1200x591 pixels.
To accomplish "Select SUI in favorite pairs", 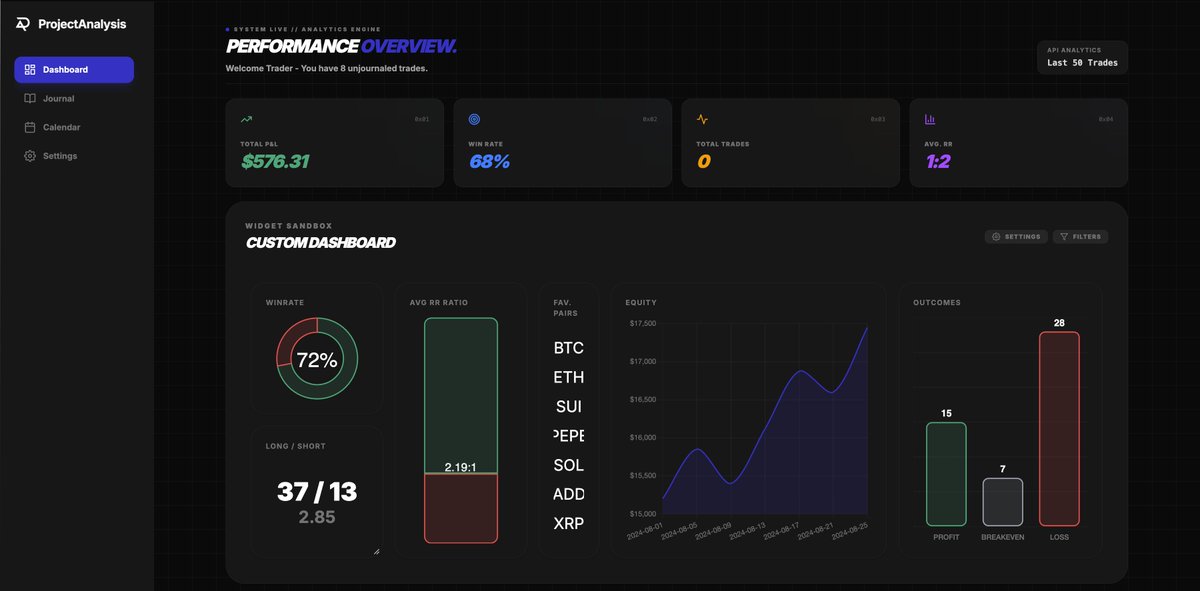I will 568,406.
